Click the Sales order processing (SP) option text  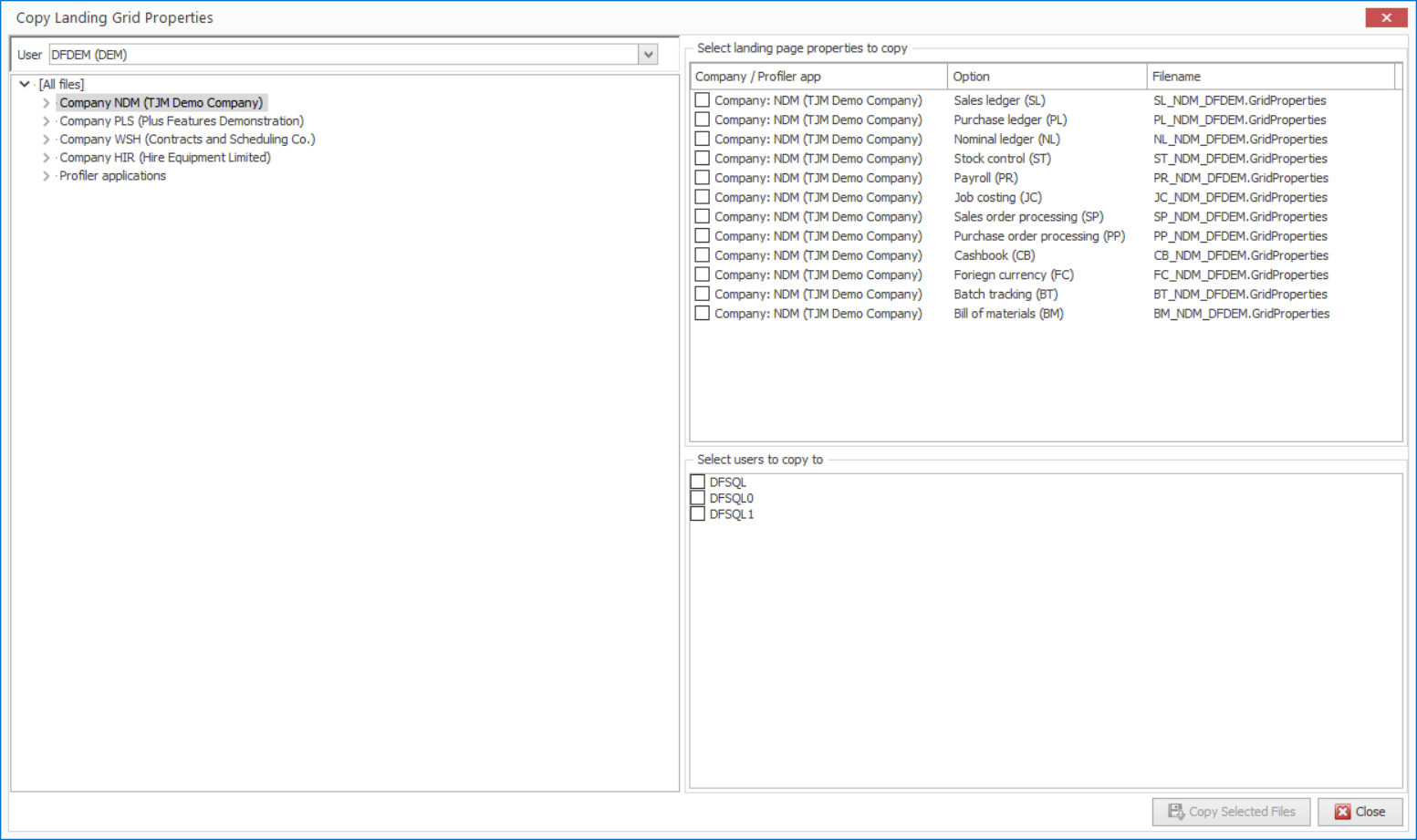coord(1029,216)
